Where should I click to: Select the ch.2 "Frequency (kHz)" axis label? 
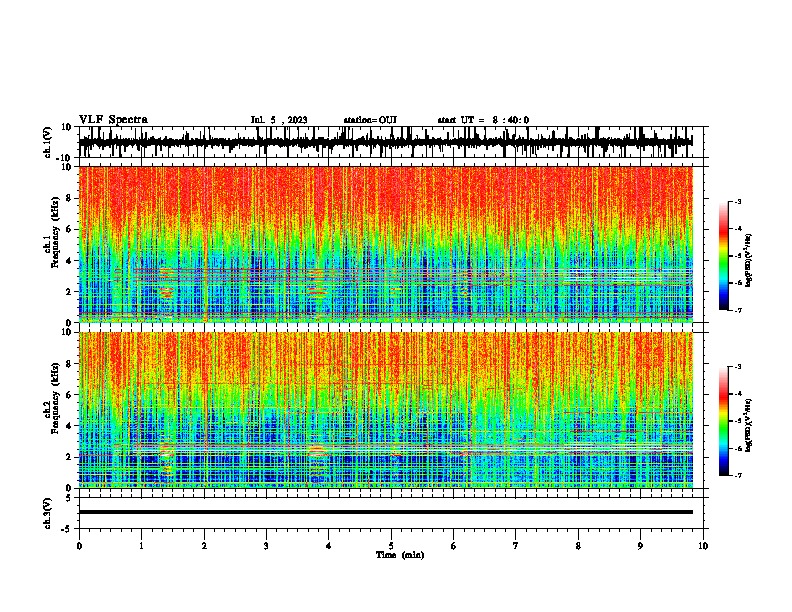click(55, 398)
